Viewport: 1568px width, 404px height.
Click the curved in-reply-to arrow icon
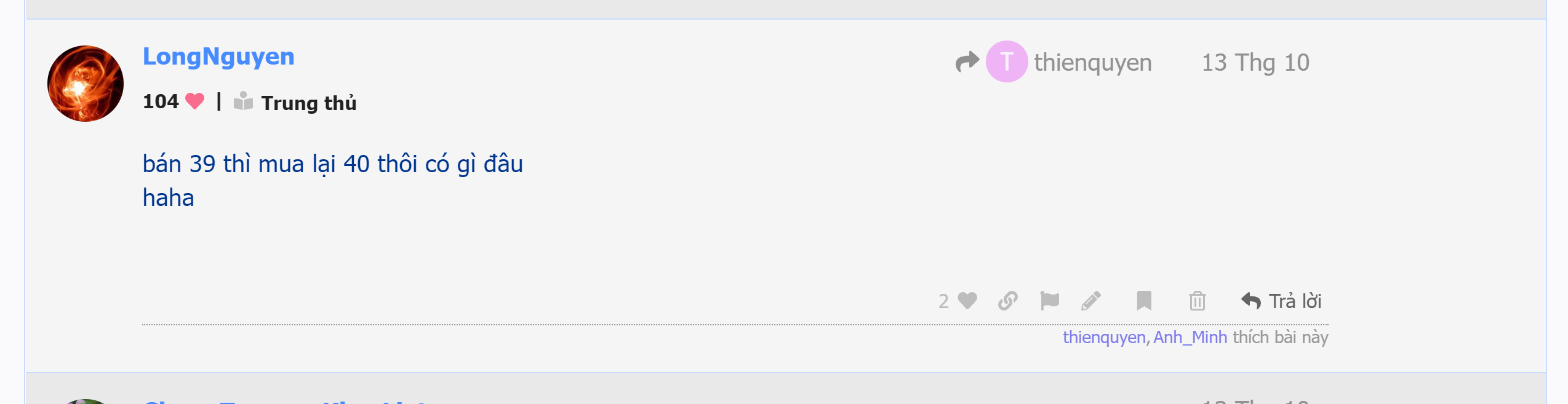point(967,61)
